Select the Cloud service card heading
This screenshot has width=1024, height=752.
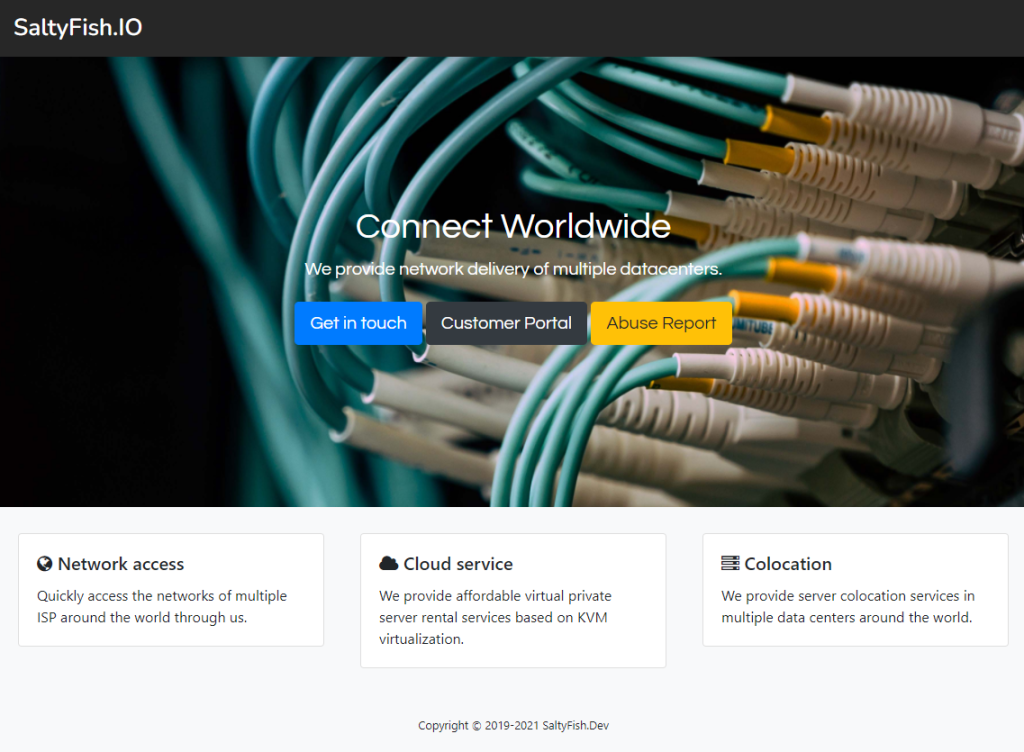pyautogui.click(x=458, y=564)
